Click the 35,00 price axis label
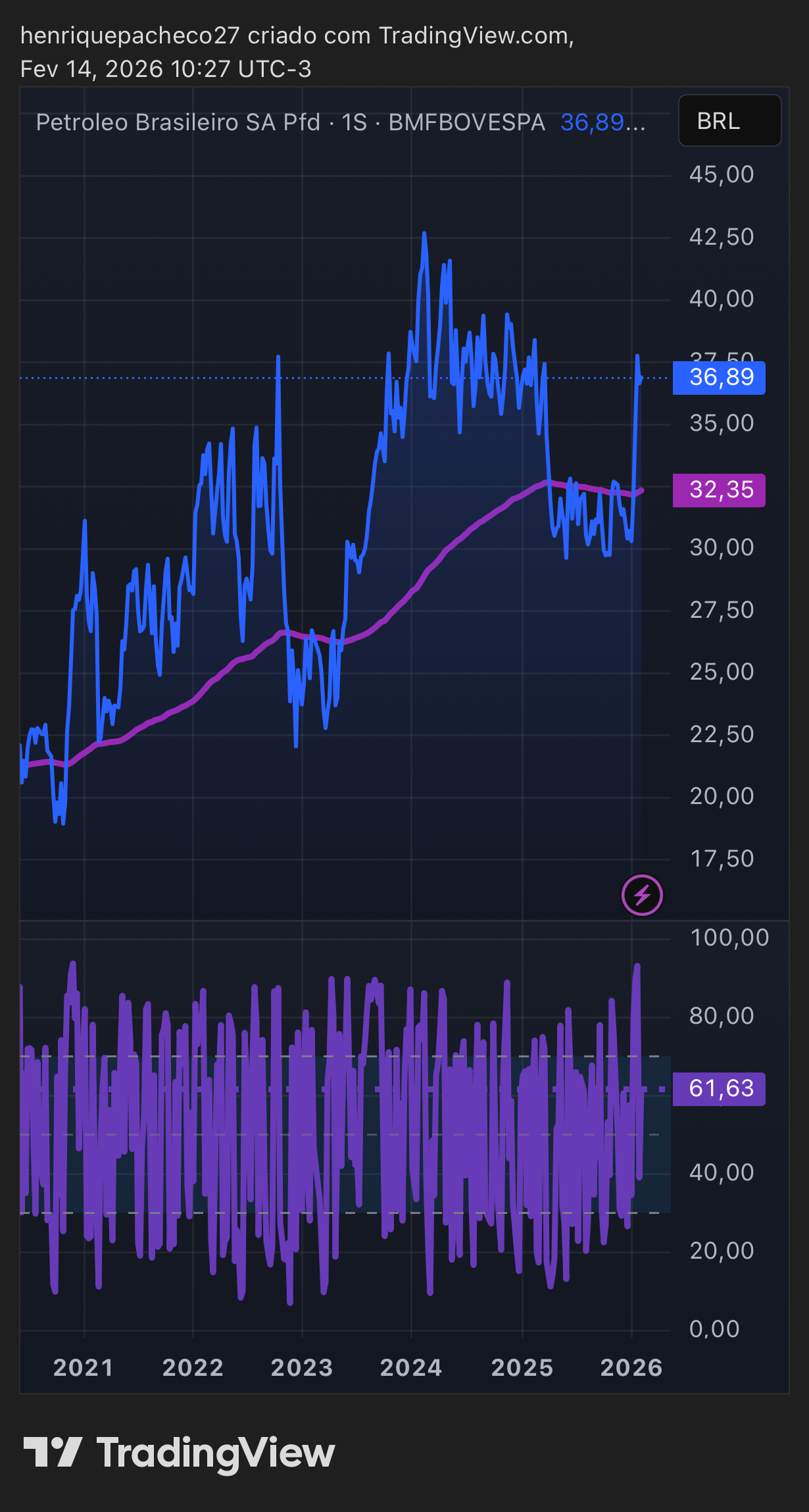Image resolution: width=809 pixels, height=1512 pixels. coord(722,423)
